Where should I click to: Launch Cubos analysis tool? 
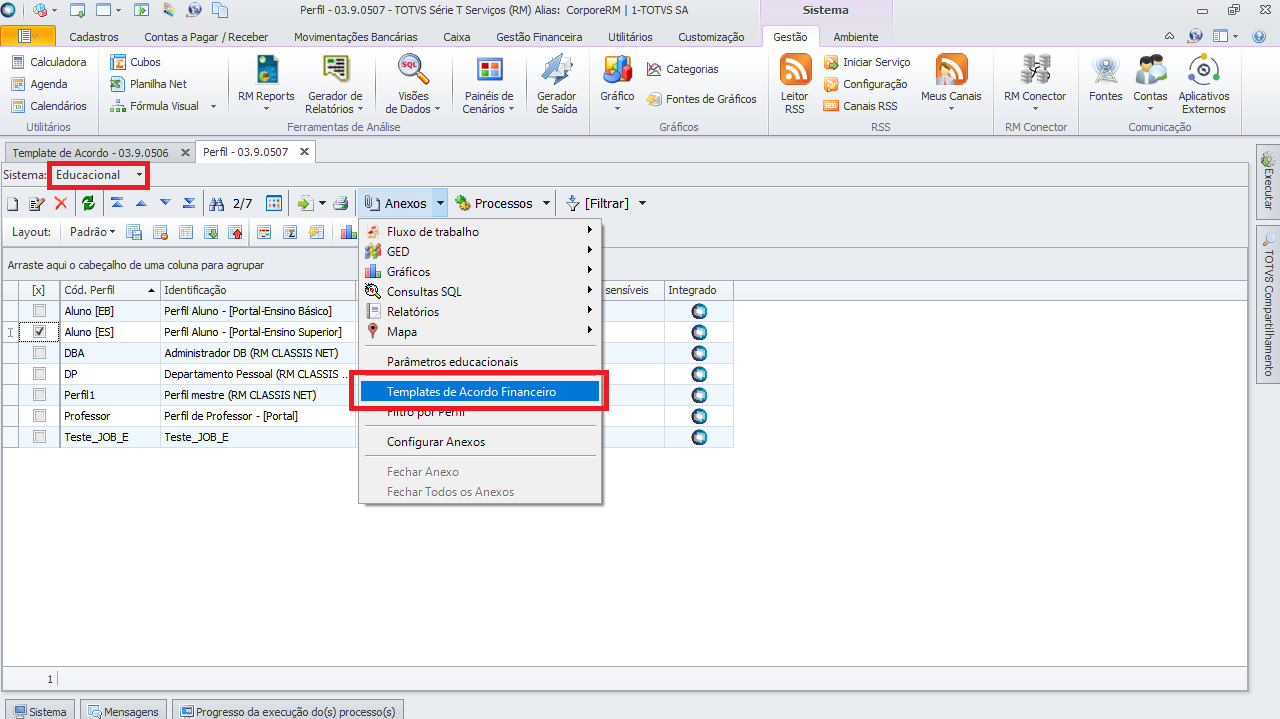click(135, 62)
